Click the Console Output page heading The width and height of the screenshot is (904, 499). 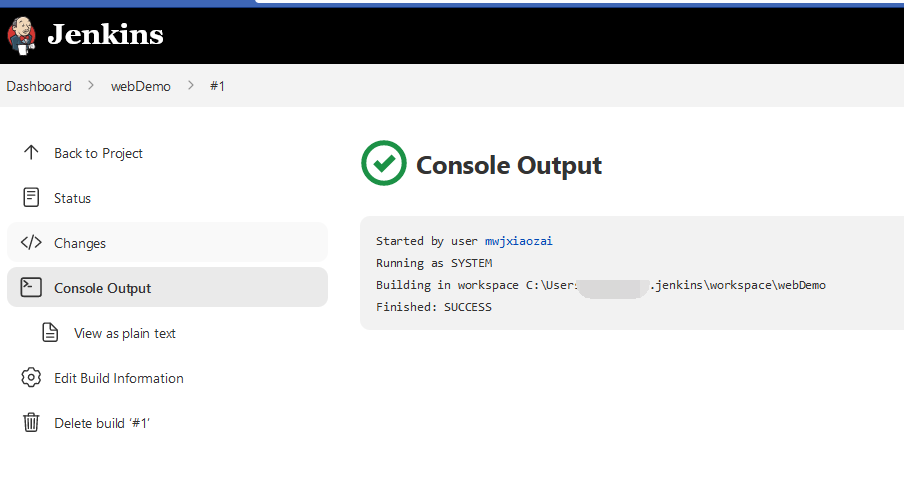(x=509, y=165)
